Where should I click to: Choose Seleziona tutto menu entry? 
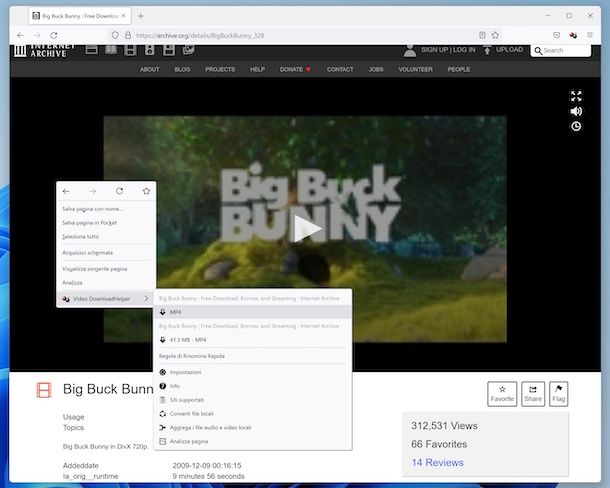click(x=106, y=237)
